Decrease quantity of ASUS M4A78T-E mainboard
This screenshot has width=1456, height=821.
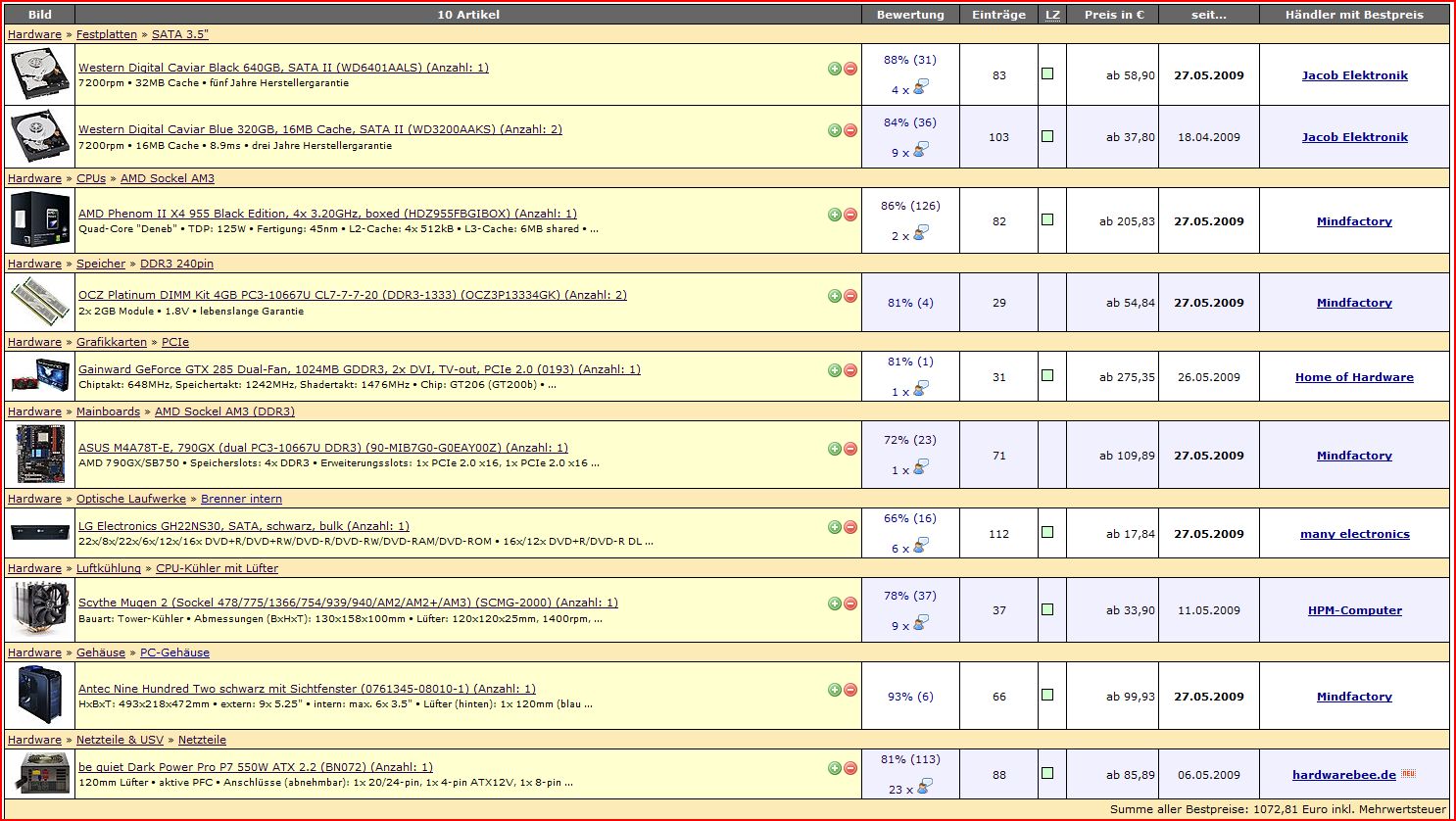pyautogui.click(x=850, y=449)
